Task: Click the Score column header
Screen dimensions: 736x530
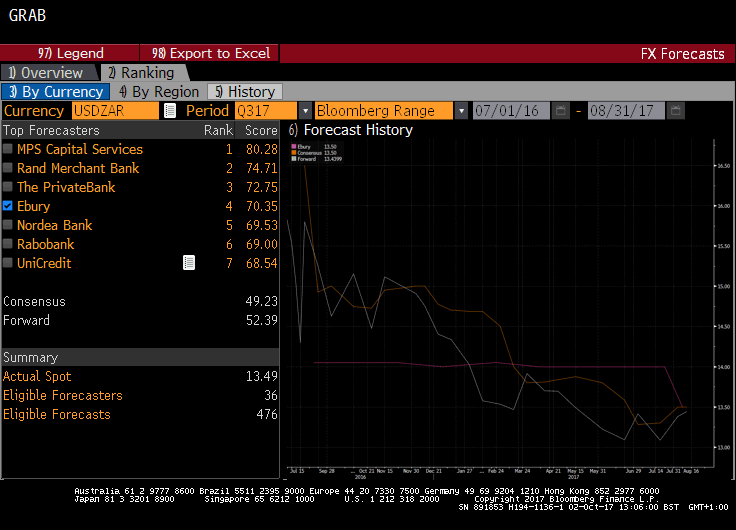Action: point(261,130)
